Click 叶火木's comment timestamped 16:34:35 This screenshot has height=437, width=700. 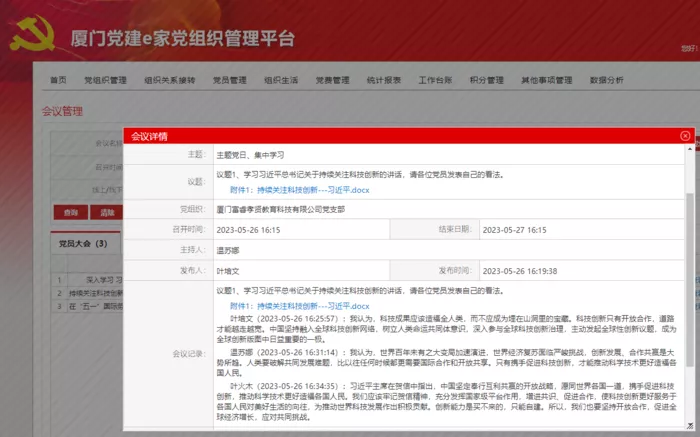[446, 401]
